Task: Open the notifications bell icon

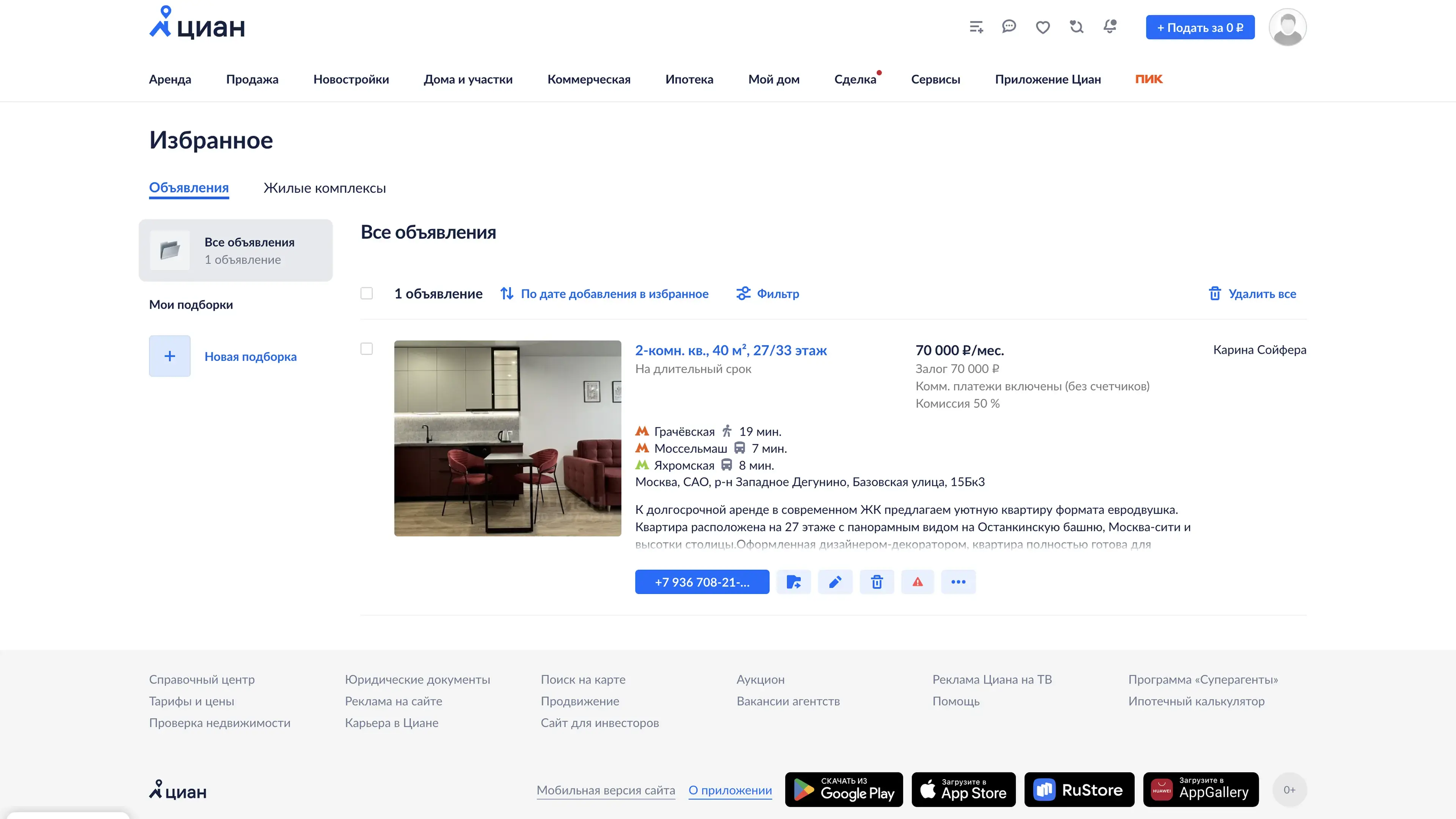Action: (1110, 27)
